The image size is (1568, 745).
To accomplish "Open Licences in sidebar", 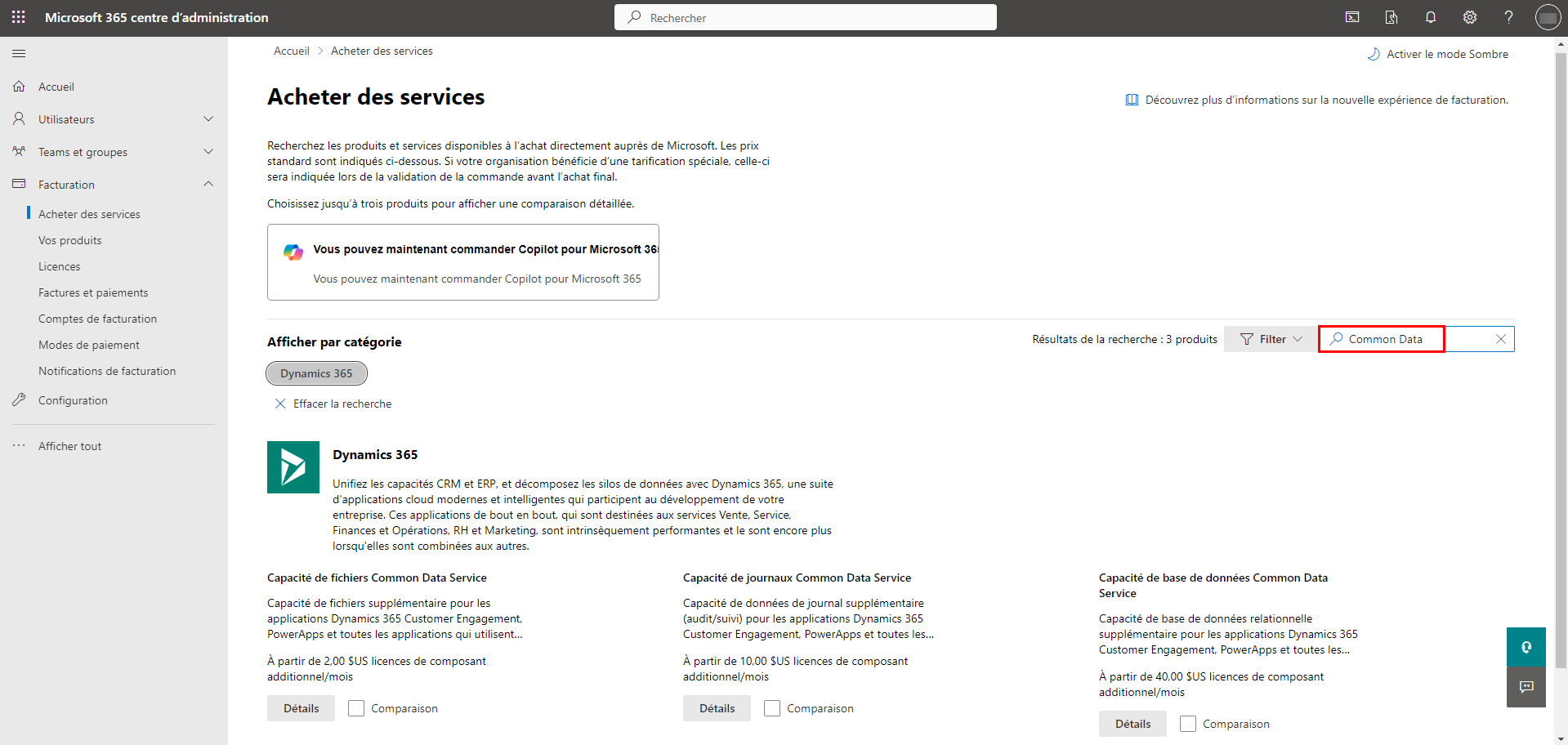I will coord(60,266).
